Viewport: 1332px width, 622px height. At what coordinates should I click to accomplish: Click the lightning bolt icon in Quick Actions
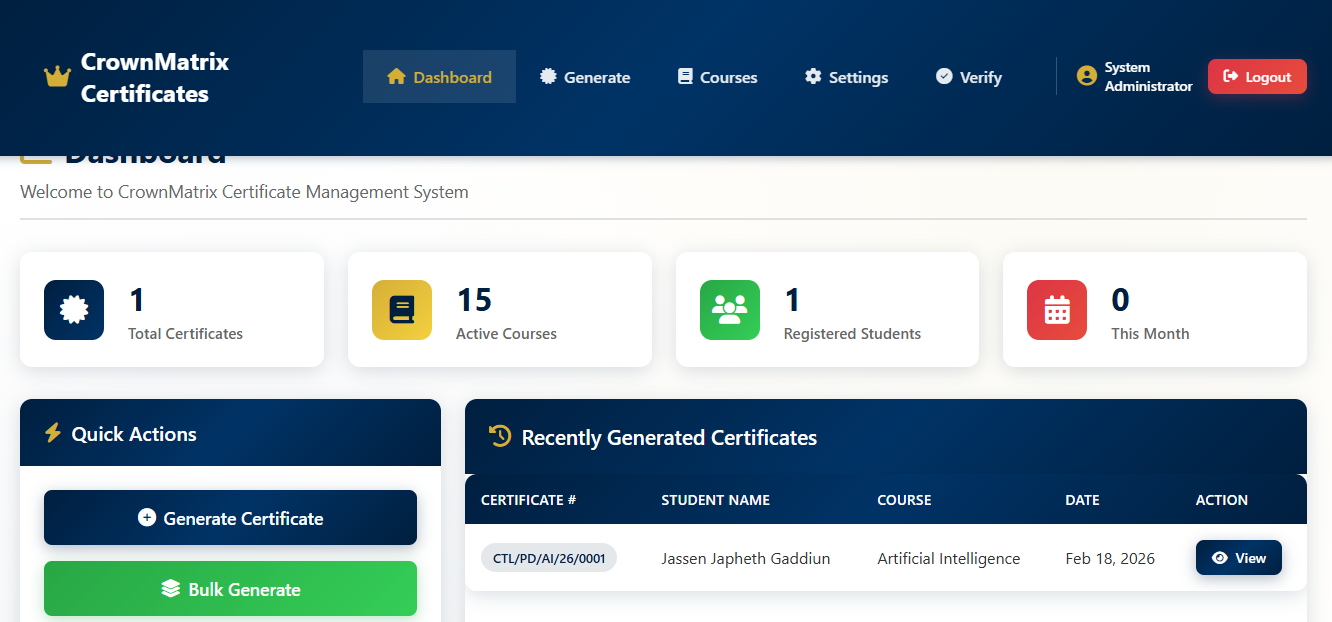(53, 433)
